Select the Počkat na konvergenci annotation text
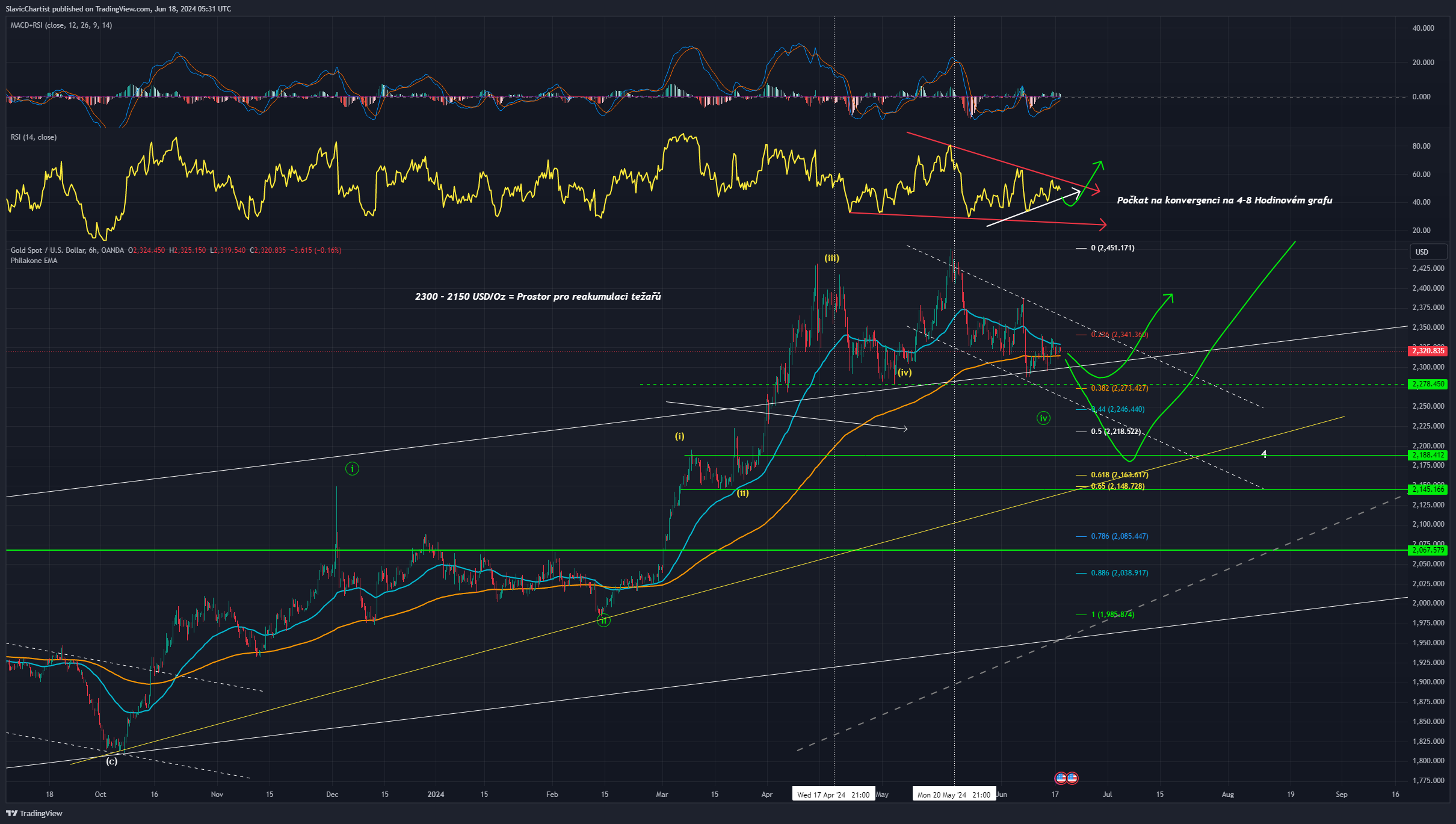Viewport: 1456px width, 824px height. click(x=1224, y=200)
